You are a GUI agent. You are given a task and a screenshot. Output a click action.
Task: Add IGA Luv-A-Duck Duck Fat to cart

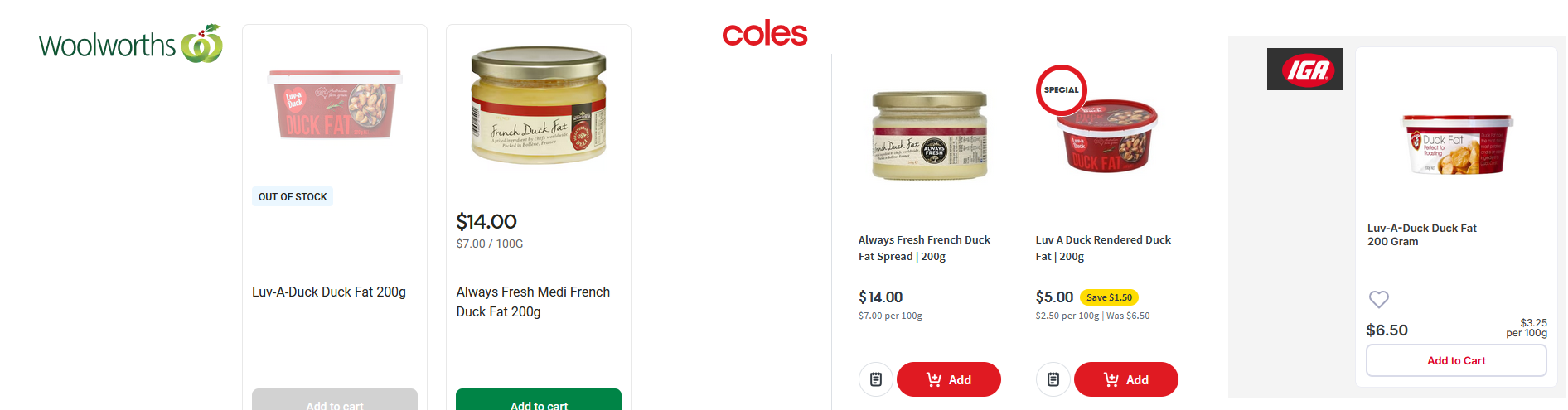(x=1456, y=360)
